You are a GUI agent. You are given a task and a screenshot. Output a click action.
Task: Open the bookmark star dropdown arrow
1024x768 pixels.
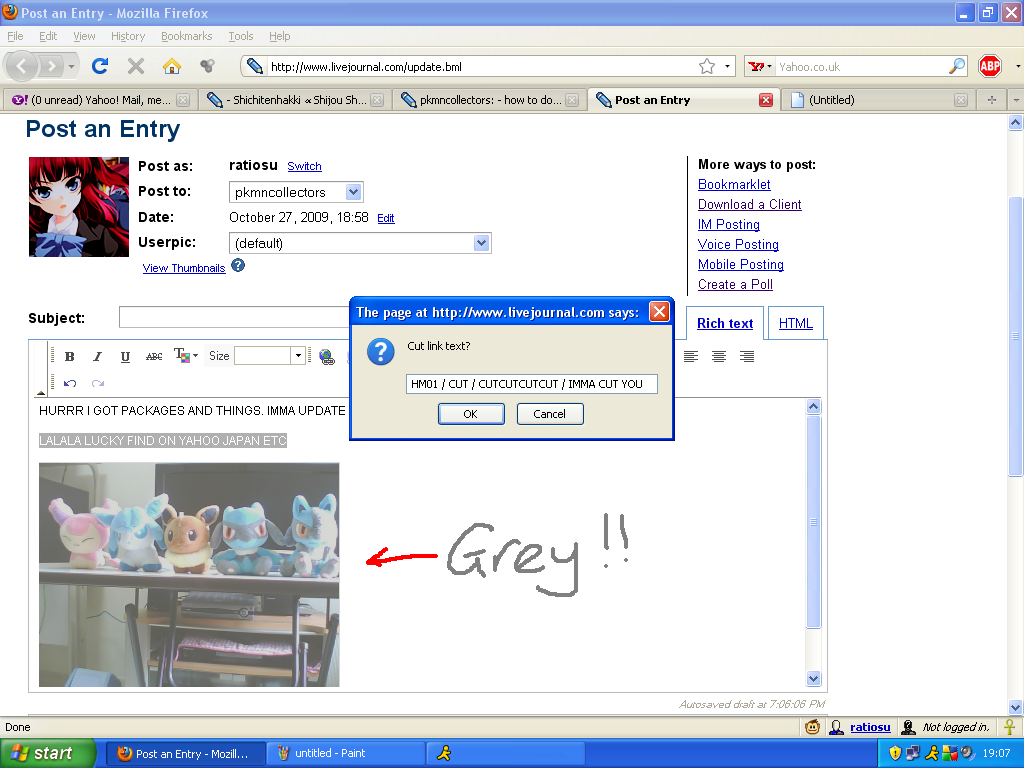(x=727, y=67)
